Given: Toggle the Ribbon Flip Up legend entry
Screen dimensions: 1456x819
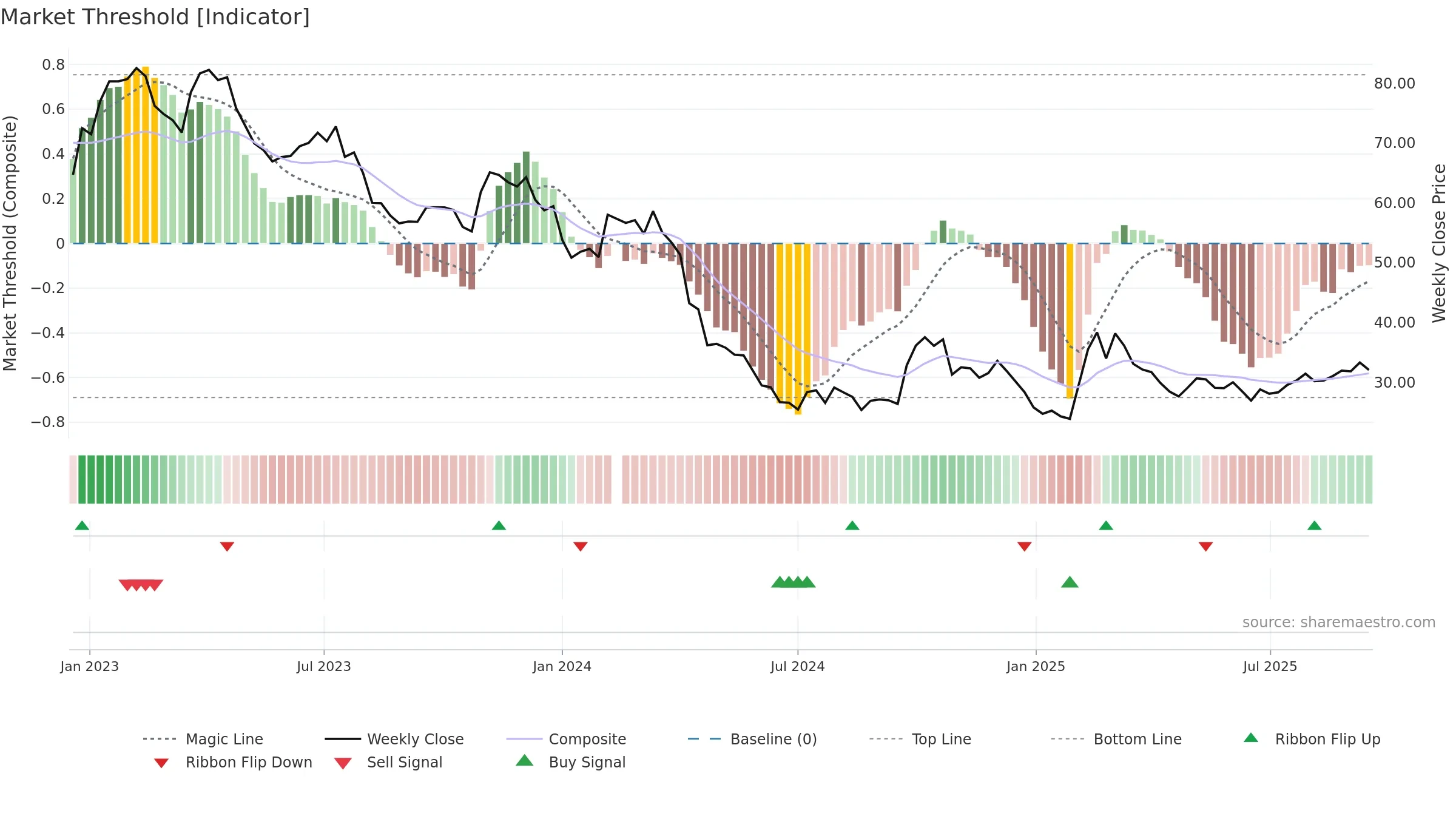Looking at the screenshot, I should pyautogui.click(x=1312, y=739).
